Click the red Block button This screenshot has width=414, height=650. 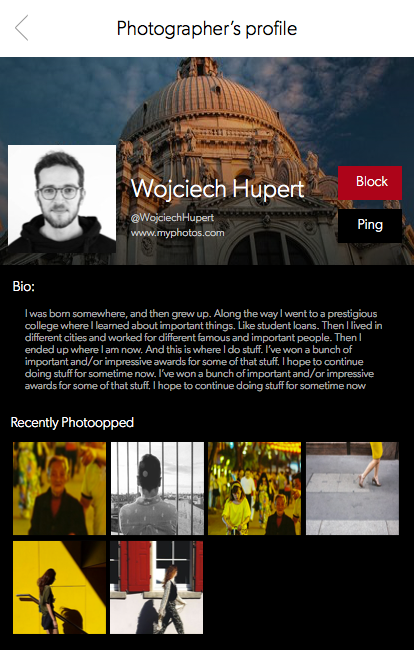tap(370, 183)
